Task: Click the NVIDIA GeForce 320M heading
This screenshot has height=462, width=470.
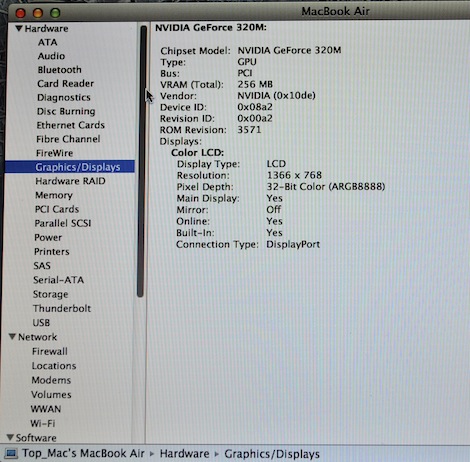Action: (x=211, y=28)
